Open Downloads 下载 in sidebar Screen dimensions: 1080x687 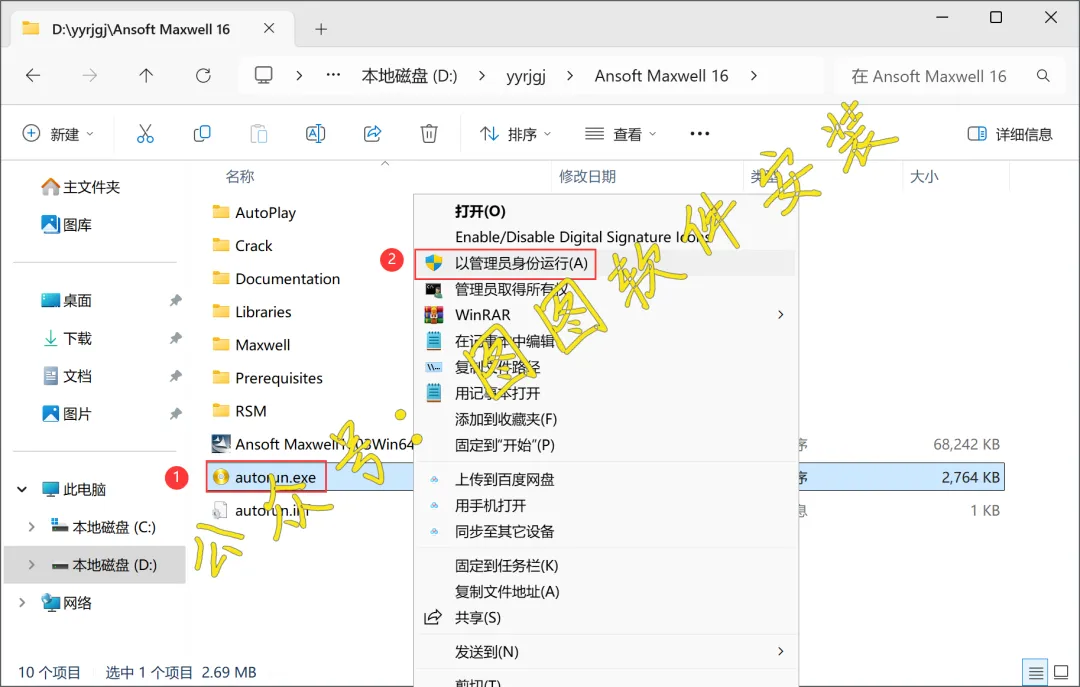tap(67, 338)
